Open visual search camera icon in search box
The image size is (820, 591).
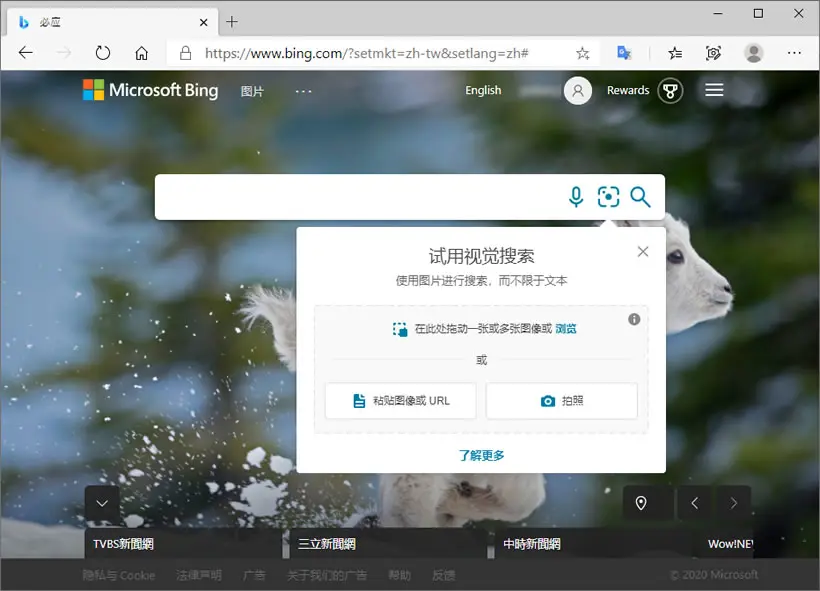[608, 197]
